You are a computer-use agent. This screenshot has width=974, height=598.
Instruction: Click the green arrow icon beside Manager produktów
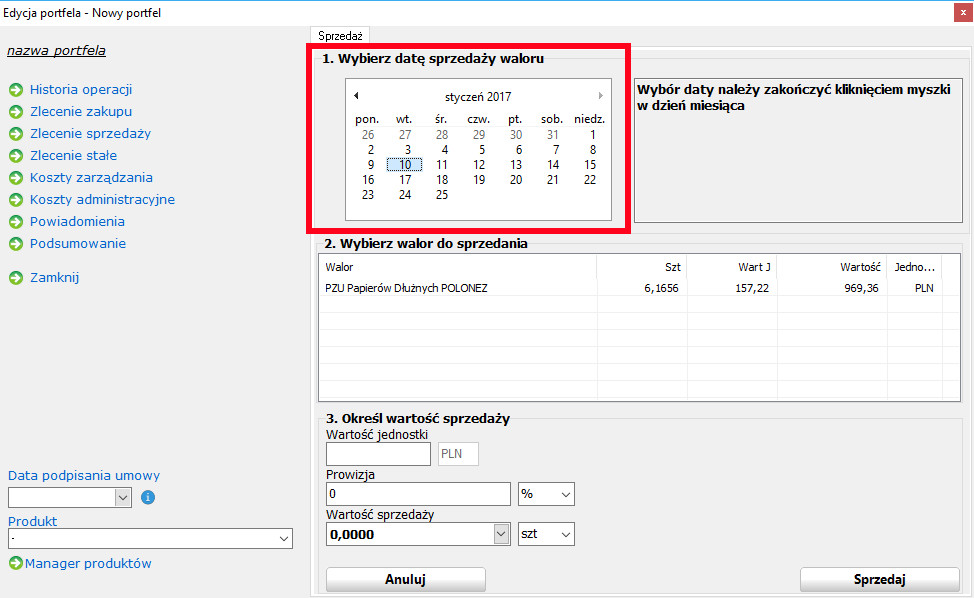tap(16, 564)
